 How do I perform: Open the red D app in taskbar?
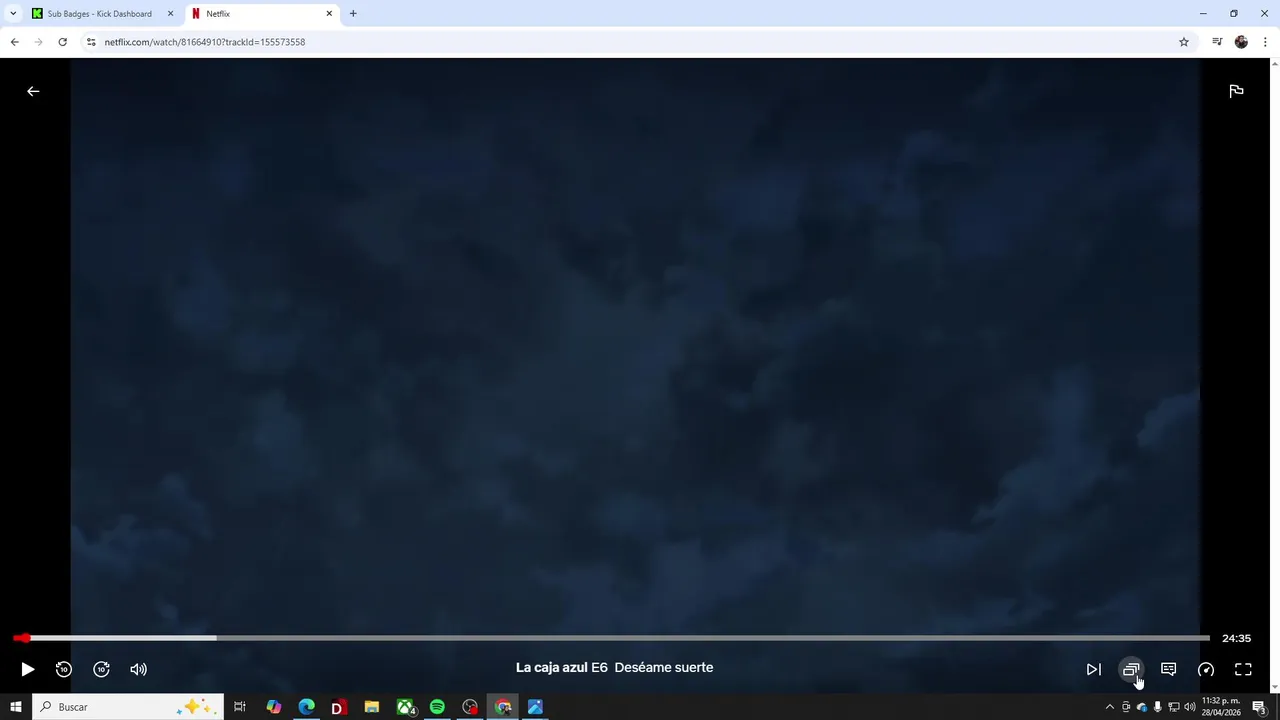tap(338, 707)
